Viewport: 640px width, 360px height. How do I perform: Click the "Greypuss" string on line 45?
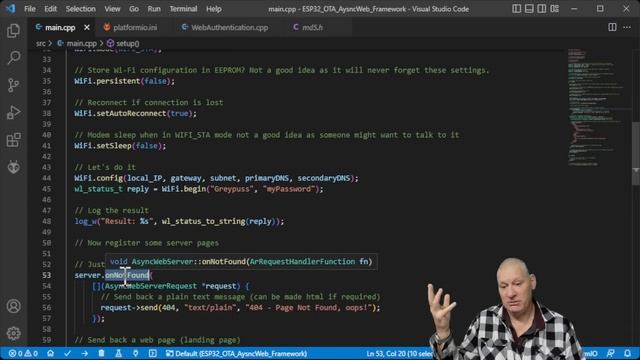pyautogui.click(x=232, y=189)
